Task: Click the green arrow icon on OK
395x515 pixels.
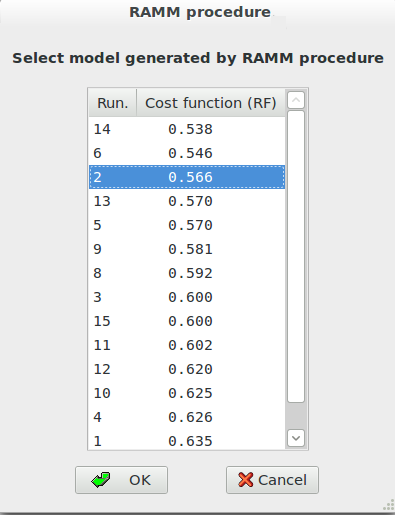Action: point(101,480)
